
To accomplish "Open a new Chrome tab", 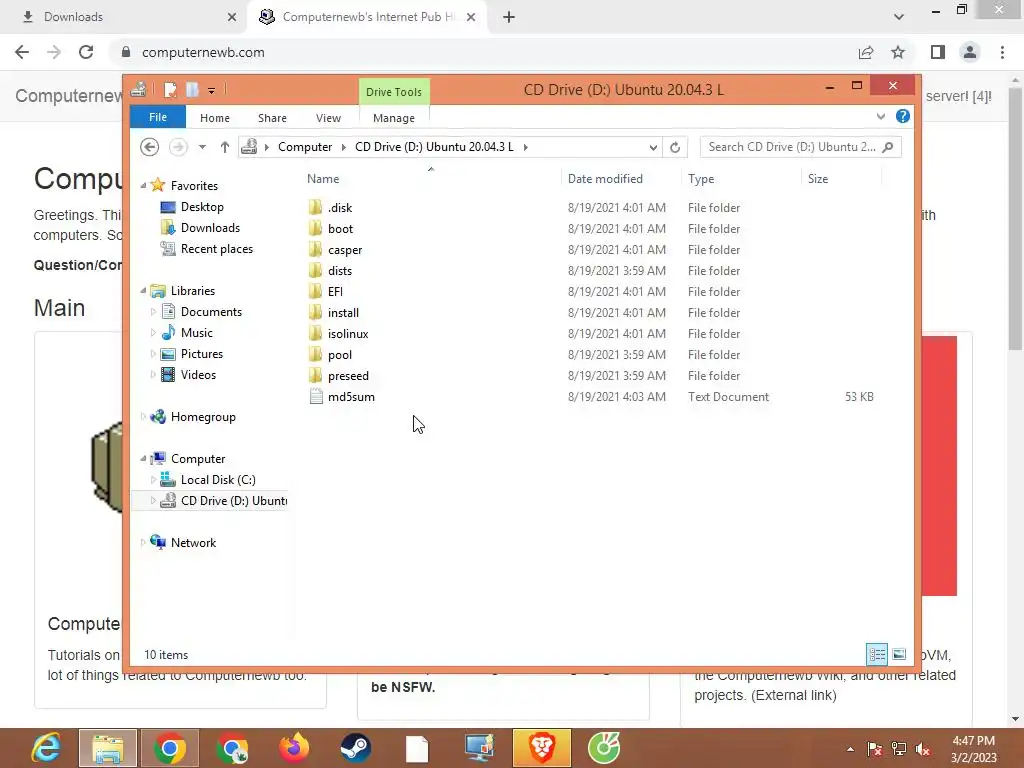I will [509, 17].
